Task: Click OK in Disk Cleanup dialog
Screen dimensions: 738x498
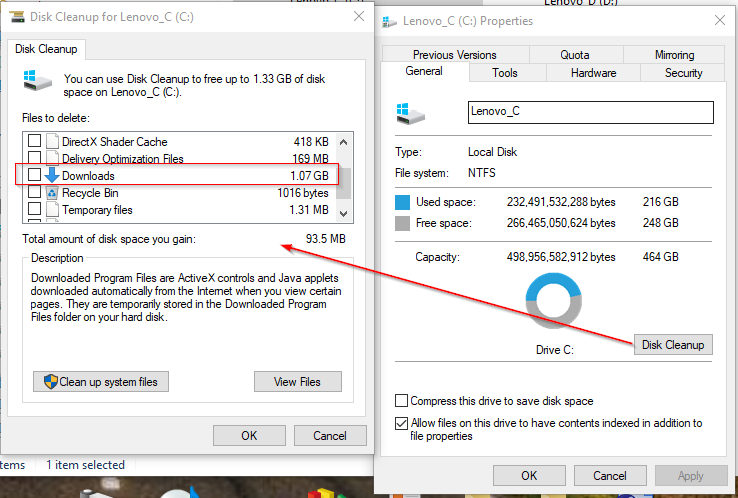Action: (x=249, y=435)
